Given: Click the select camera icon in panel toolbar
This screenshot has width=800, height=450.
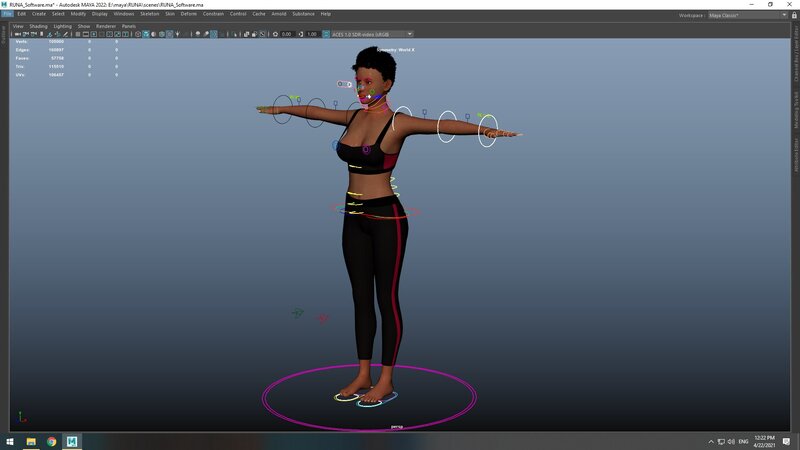Looking at the screenshot, I should [x=16, y=34].
